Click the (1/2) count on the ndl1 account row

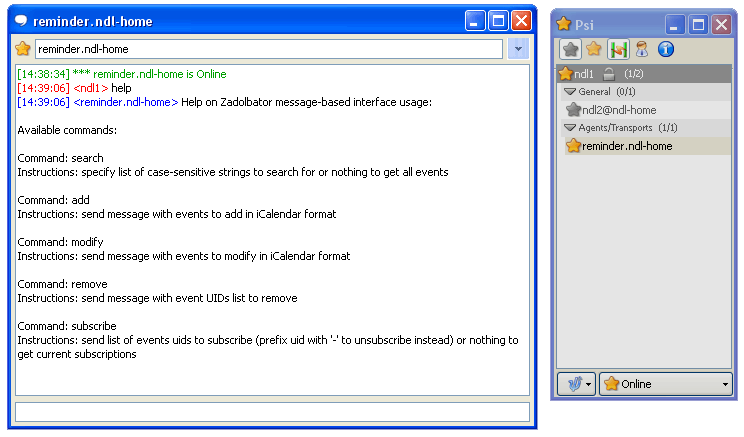(x=634, y=74)
